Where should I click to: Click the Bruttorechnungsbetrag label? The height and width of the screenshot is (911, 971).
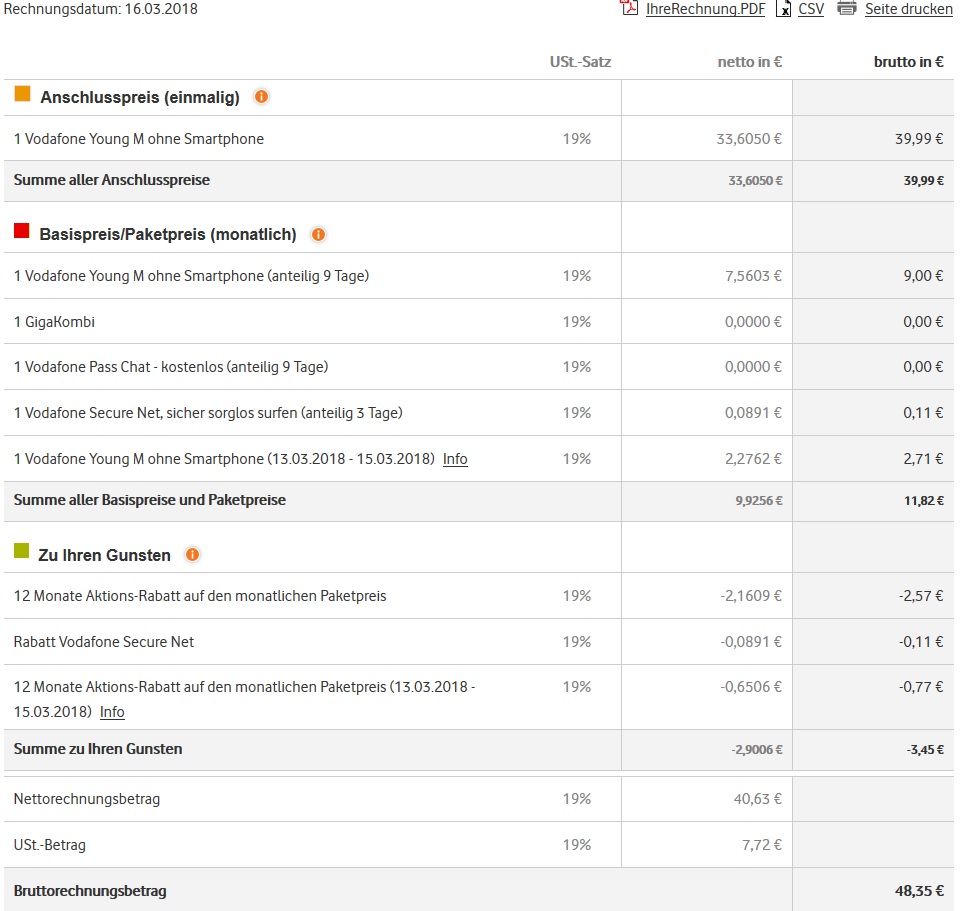(x=90, y=891)
